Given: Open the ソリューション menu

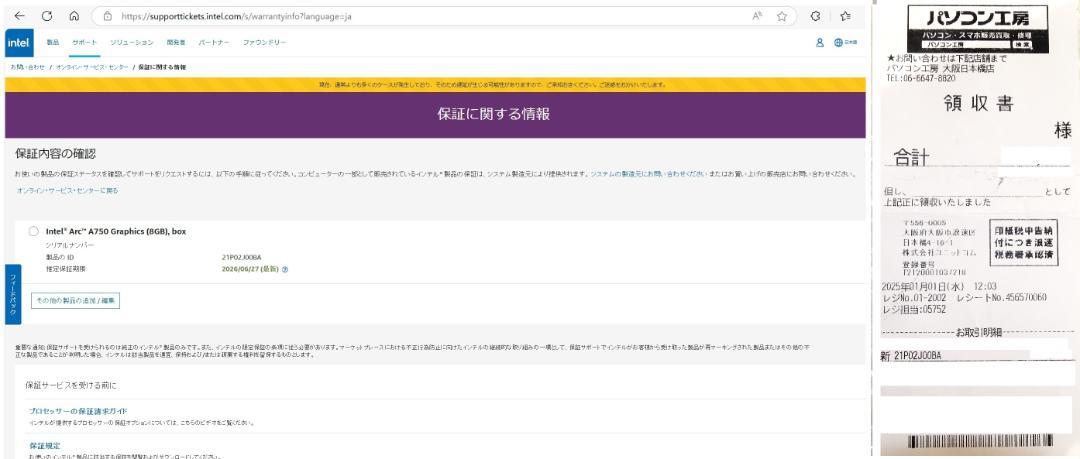Looking at the screenshot, I should tap(132, 43).
